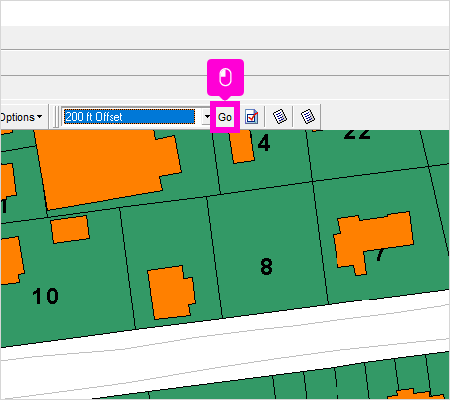
Task: Click the last tilted list page icon
Action: [x=308, y=117]
